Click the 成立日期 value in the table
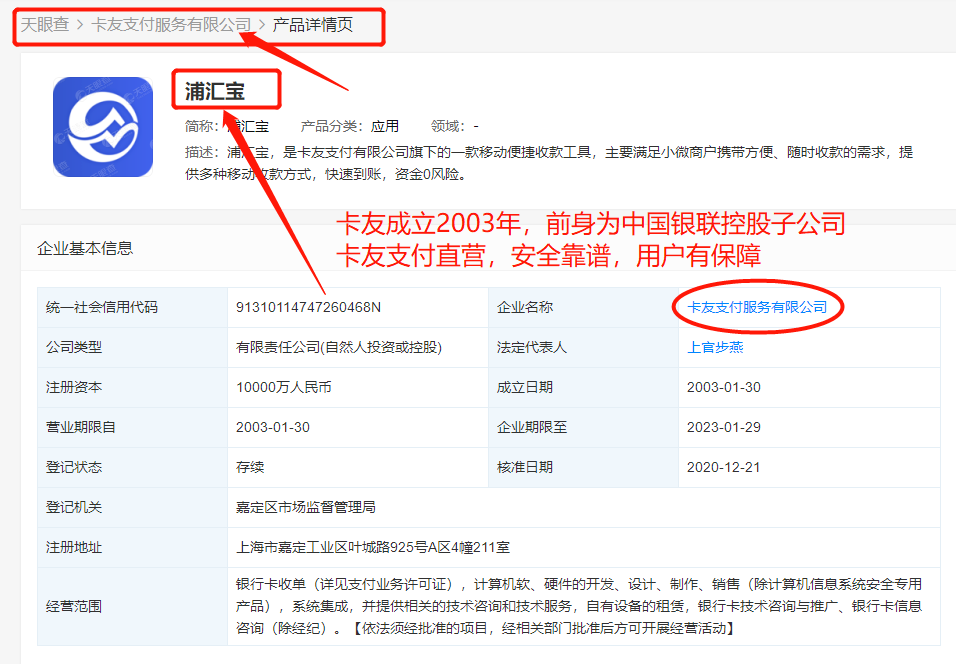Viewport: 956px width, 664px height. pyautogui.click(x=724, y=387)
